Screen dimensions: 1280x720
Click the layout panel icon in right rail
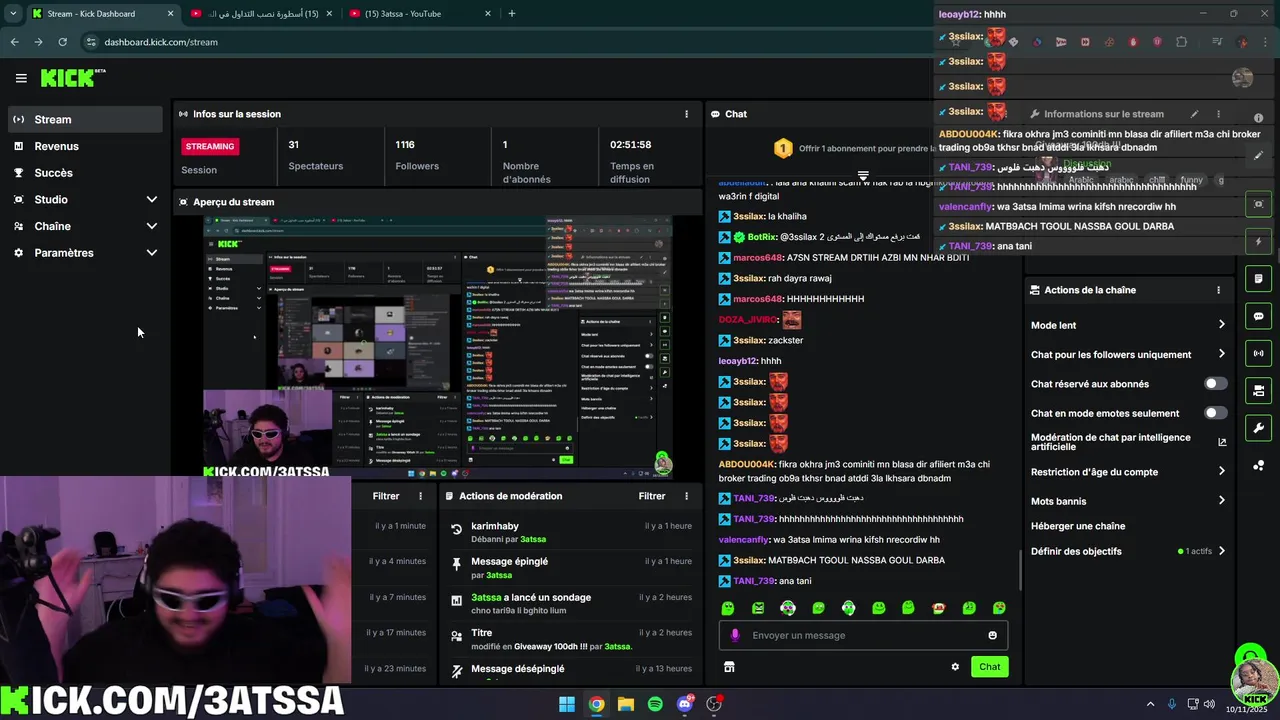(x=1258, y=390)
